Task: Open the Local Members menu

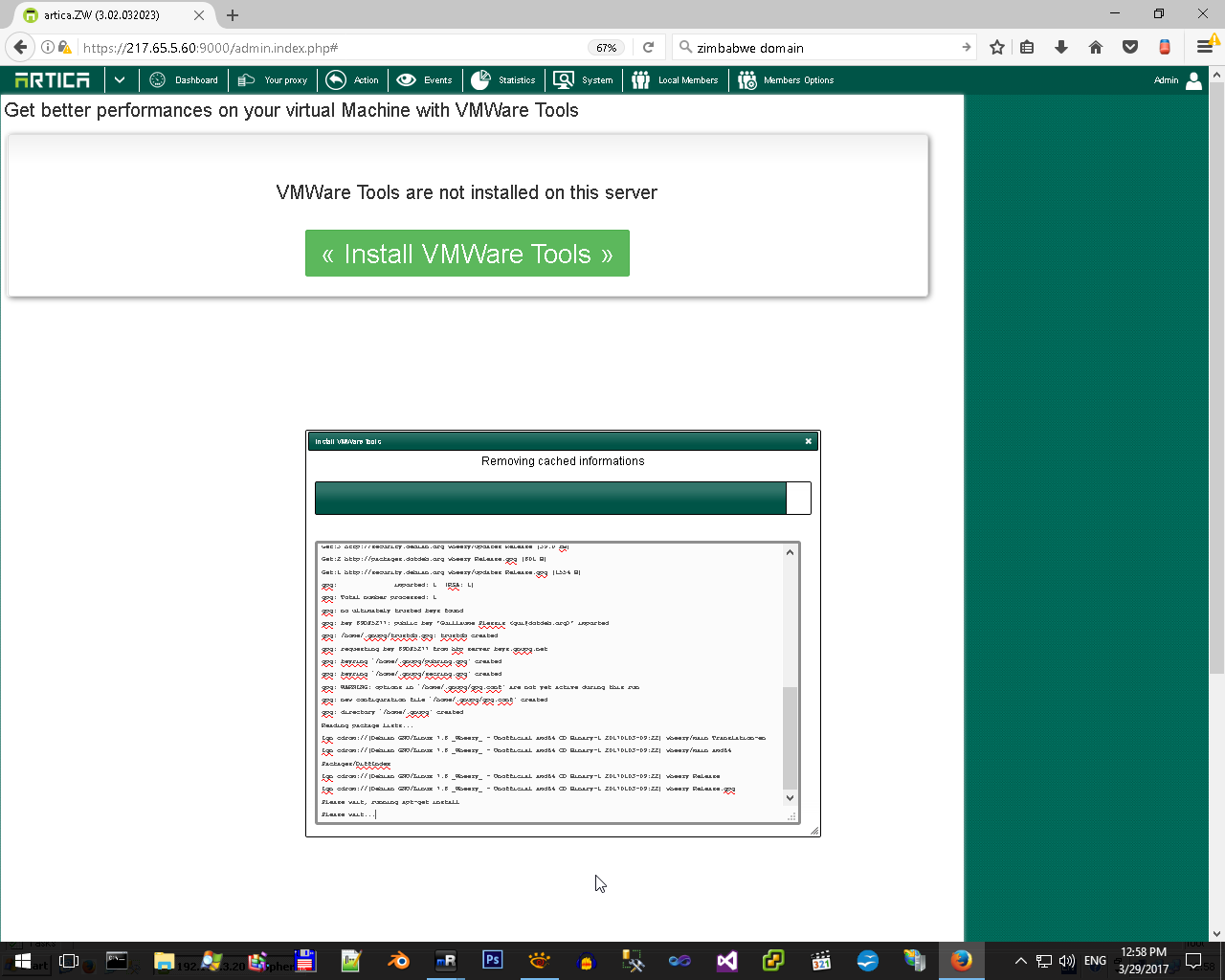Action: point(675,80)
